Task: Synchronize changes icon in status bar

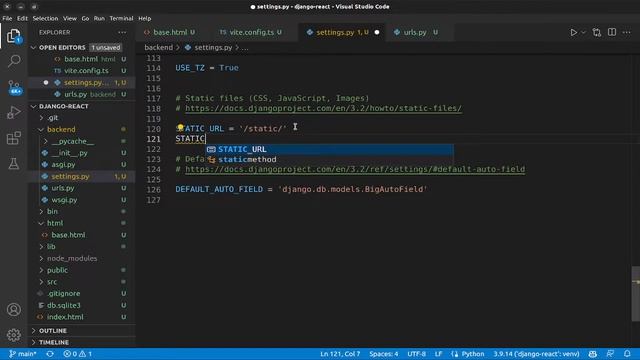Action: tap(50, 354)
